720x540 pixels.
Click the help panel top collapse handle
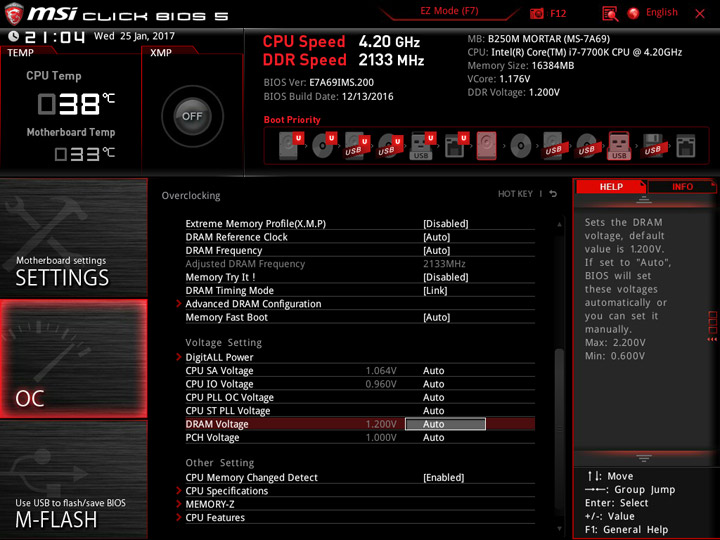(644, 200)
